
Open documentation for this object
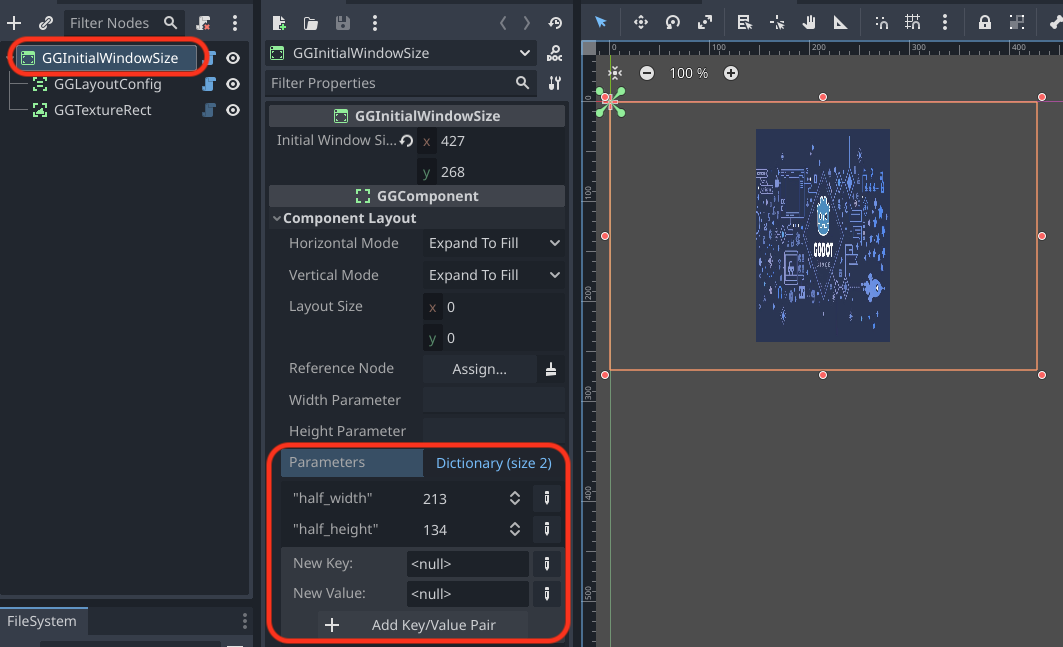[555, 53]
